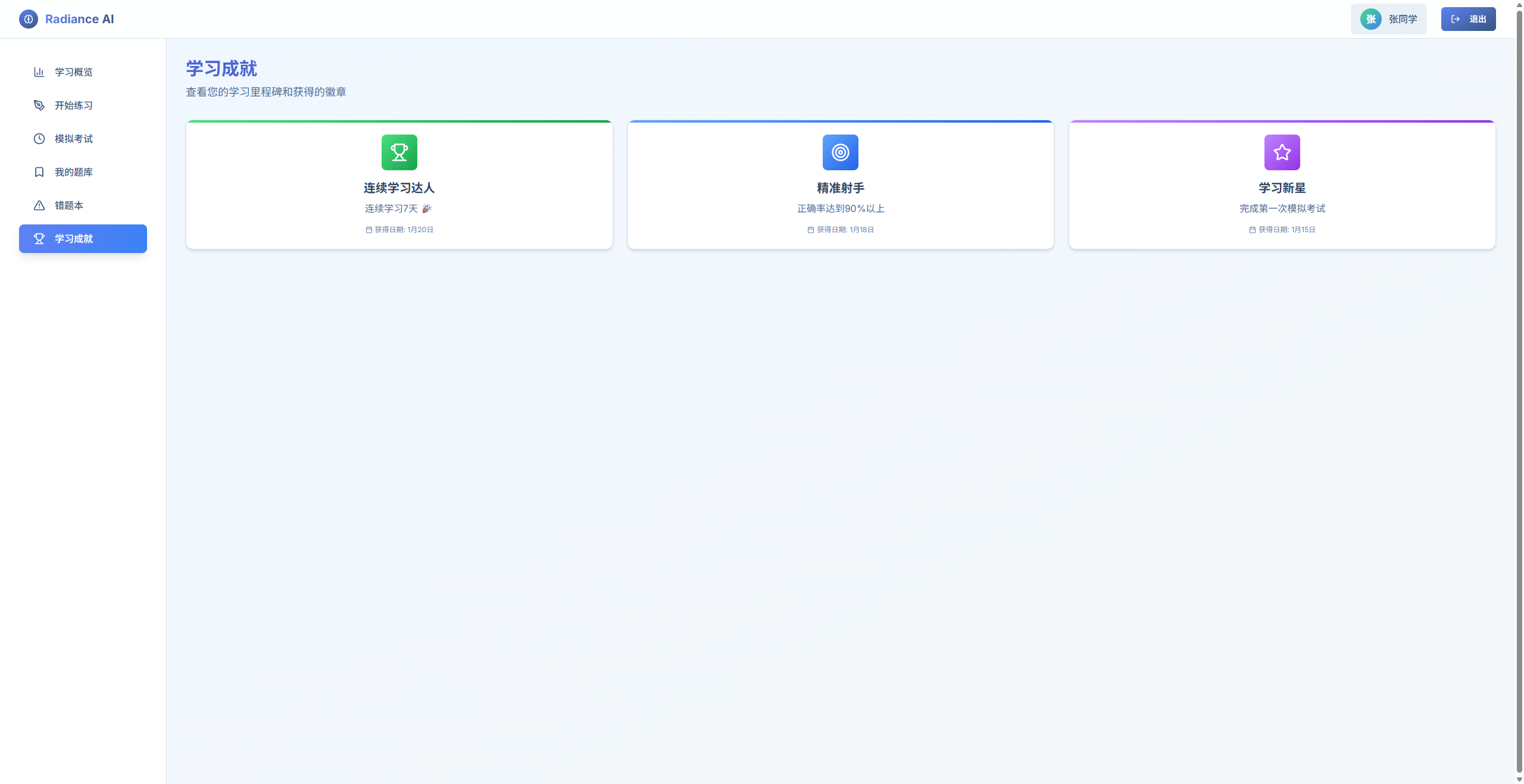
Task: Click the clock icon beside 模拟考试
Action: pos(39,139)
